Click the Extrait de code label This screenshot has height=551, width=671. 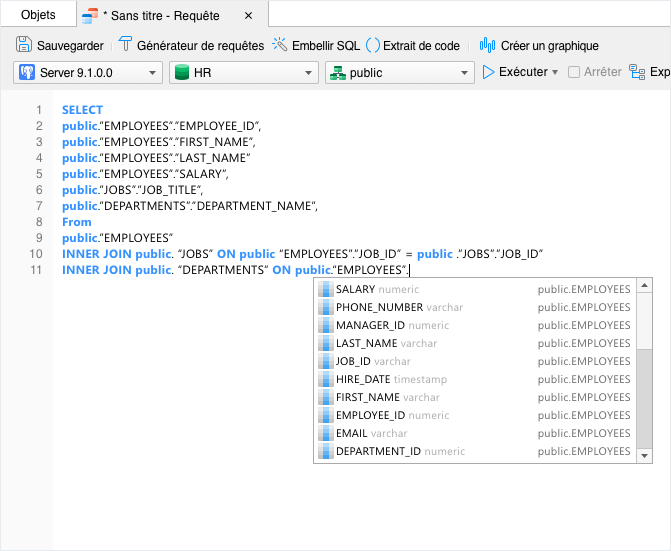click(x=421, y=46)
